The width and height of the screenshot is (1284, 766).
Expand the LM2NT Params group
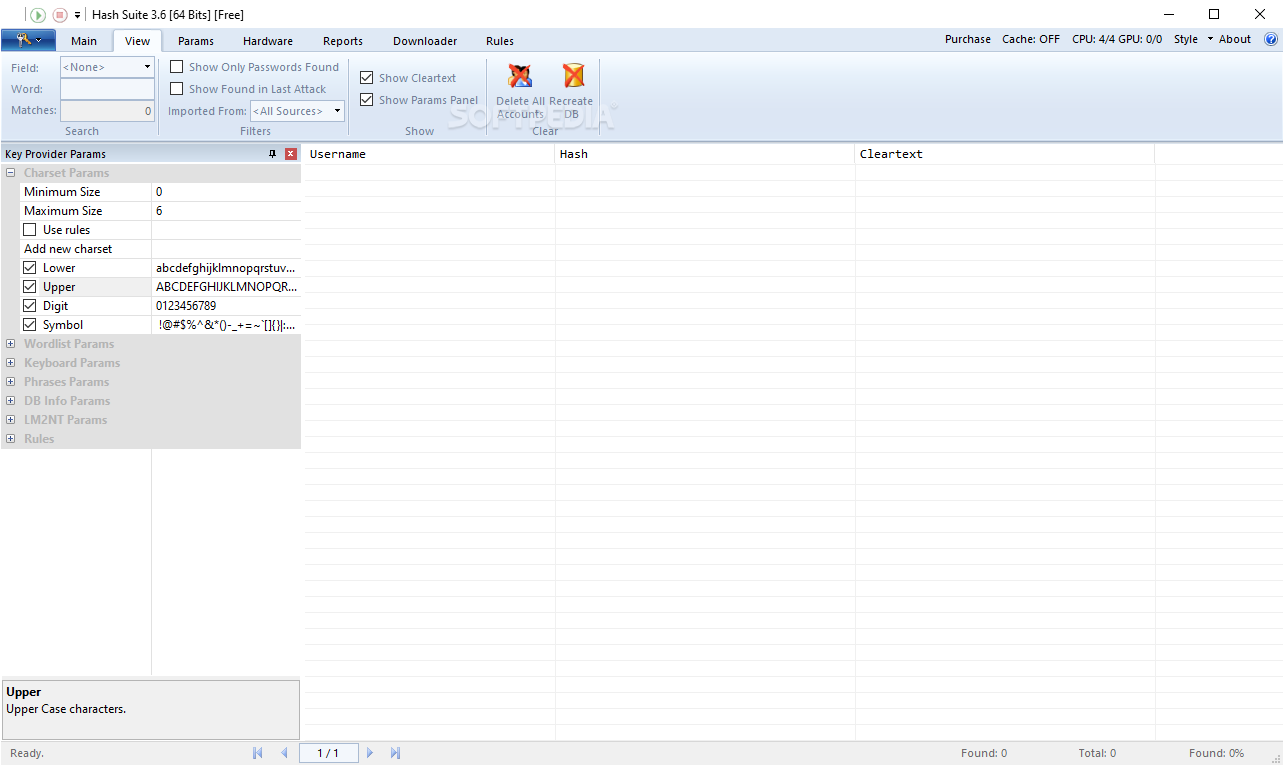11,420
